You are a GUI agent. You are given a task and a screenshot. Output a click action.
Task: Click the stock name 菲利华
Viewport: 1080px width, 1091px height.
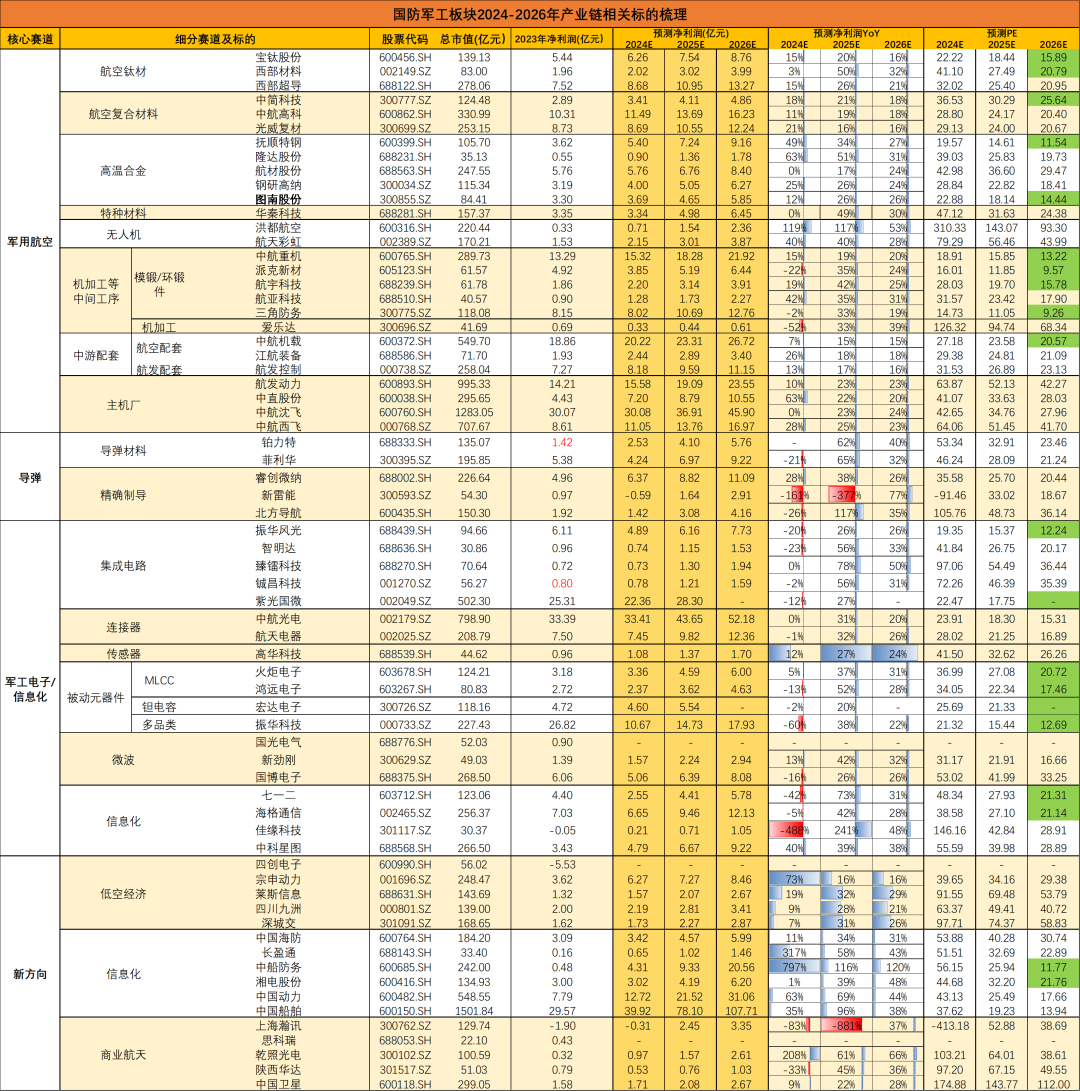278,459
